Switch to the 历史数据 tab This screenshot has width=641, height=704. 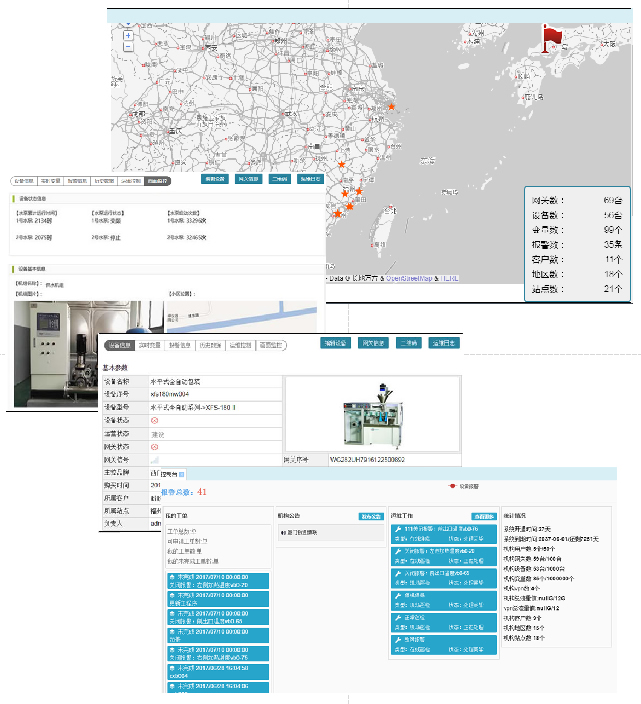pyautogui.click(x=209, y=344)
